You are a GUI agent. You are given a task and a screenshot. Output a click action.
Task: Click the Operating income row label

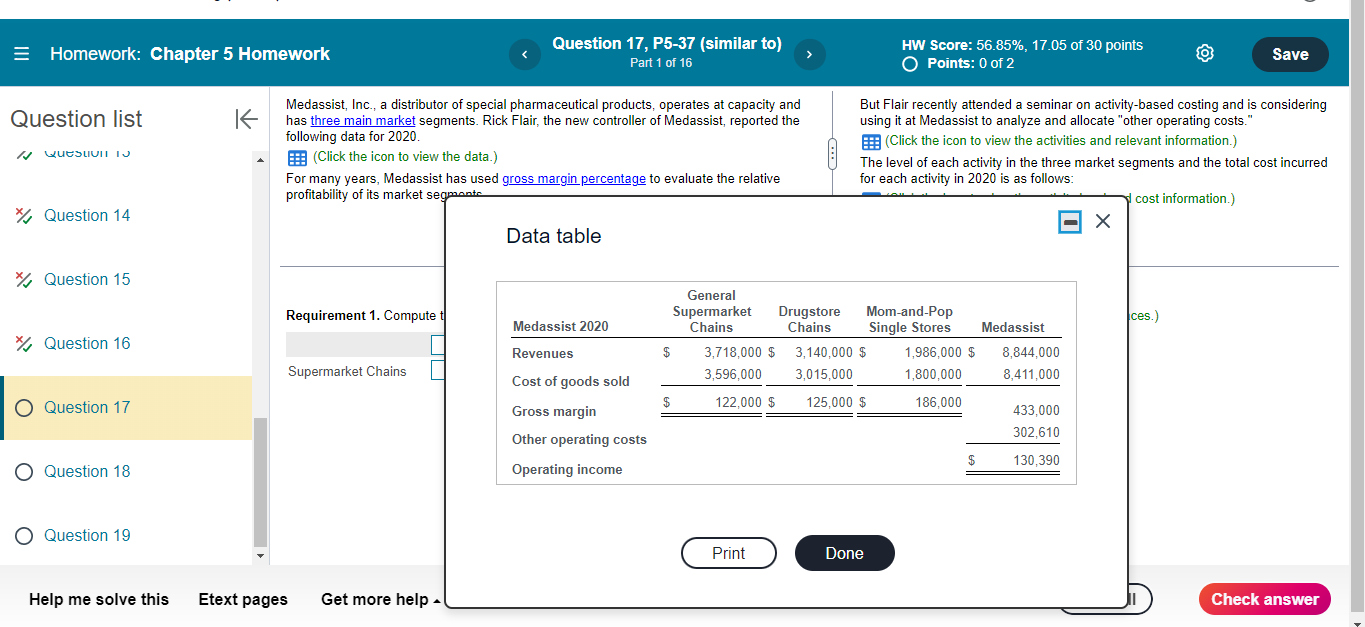(567, 470)
